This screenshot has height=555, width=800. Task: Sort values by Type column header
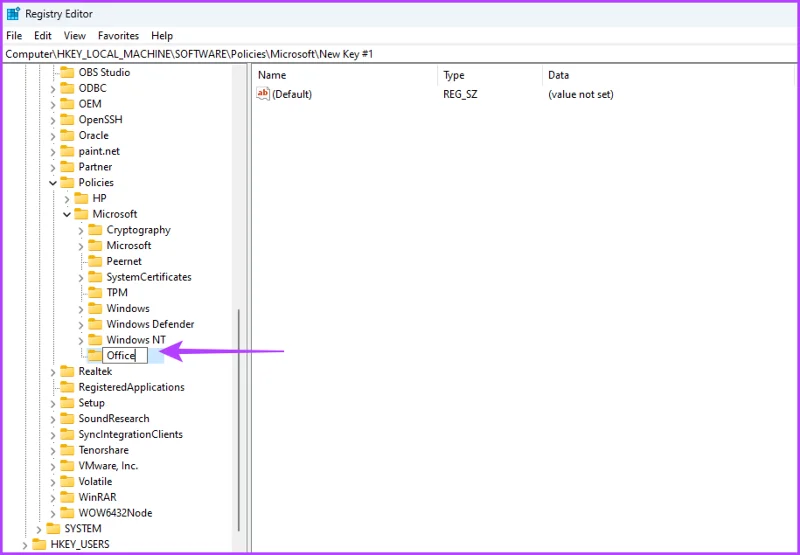(490, 75)
